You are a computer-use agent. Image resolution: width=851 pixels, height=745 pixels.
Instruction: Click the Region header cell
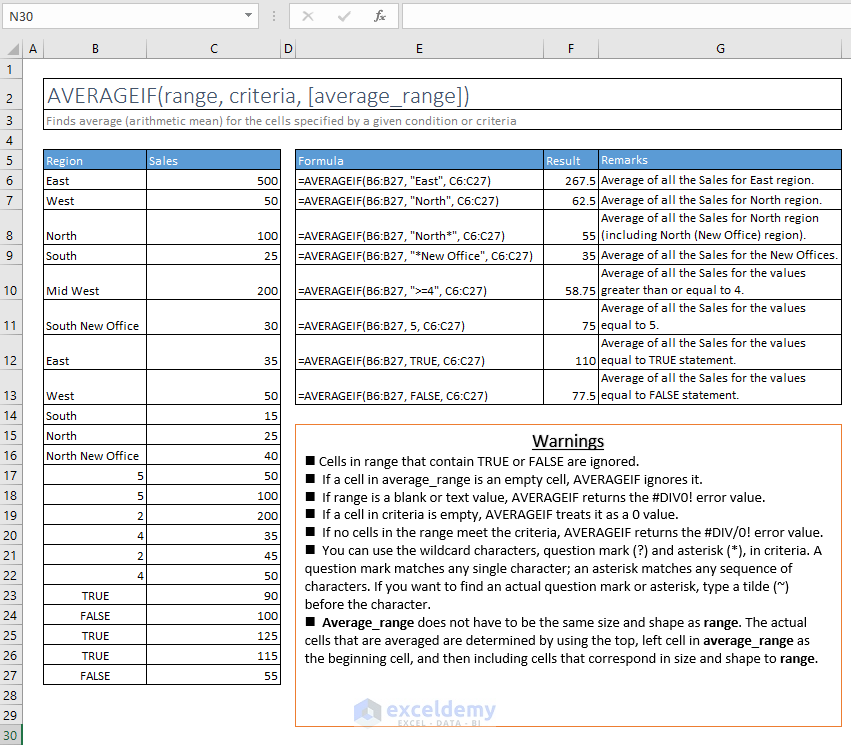[x=95, y=160]
